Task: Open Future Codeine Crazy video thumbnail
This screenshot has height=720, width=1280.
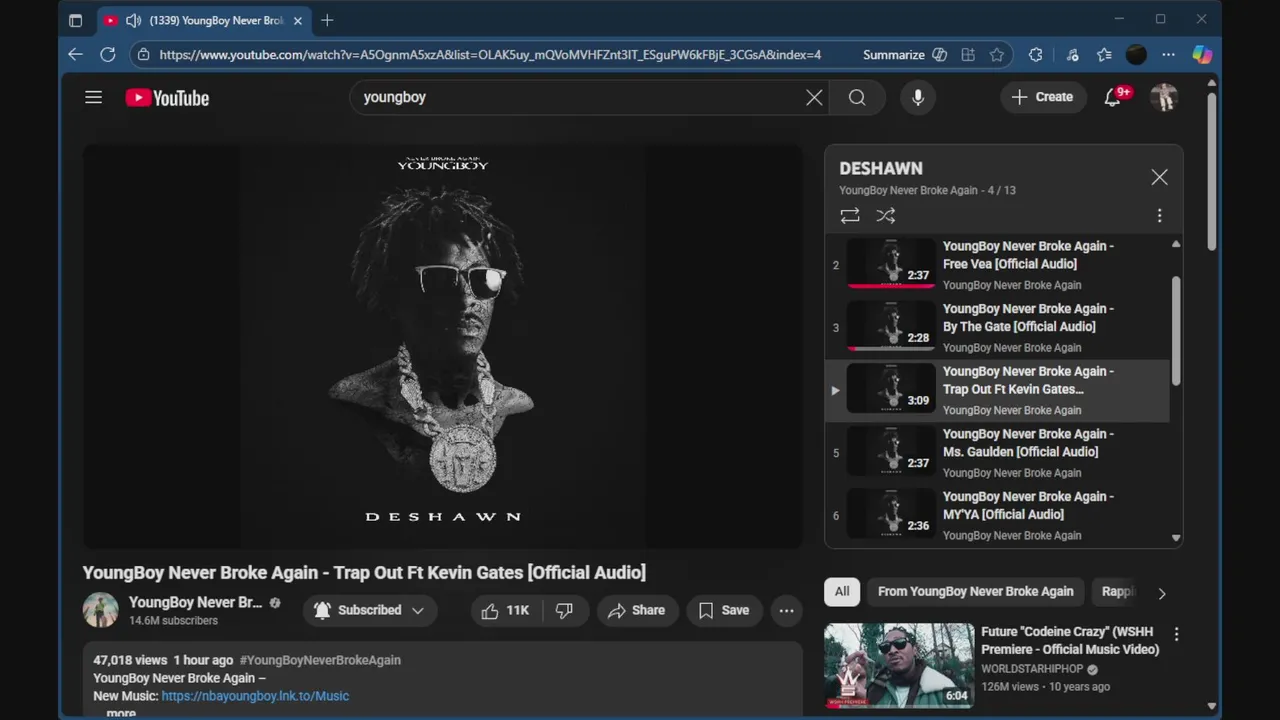Action: click(x=899, y=665)
